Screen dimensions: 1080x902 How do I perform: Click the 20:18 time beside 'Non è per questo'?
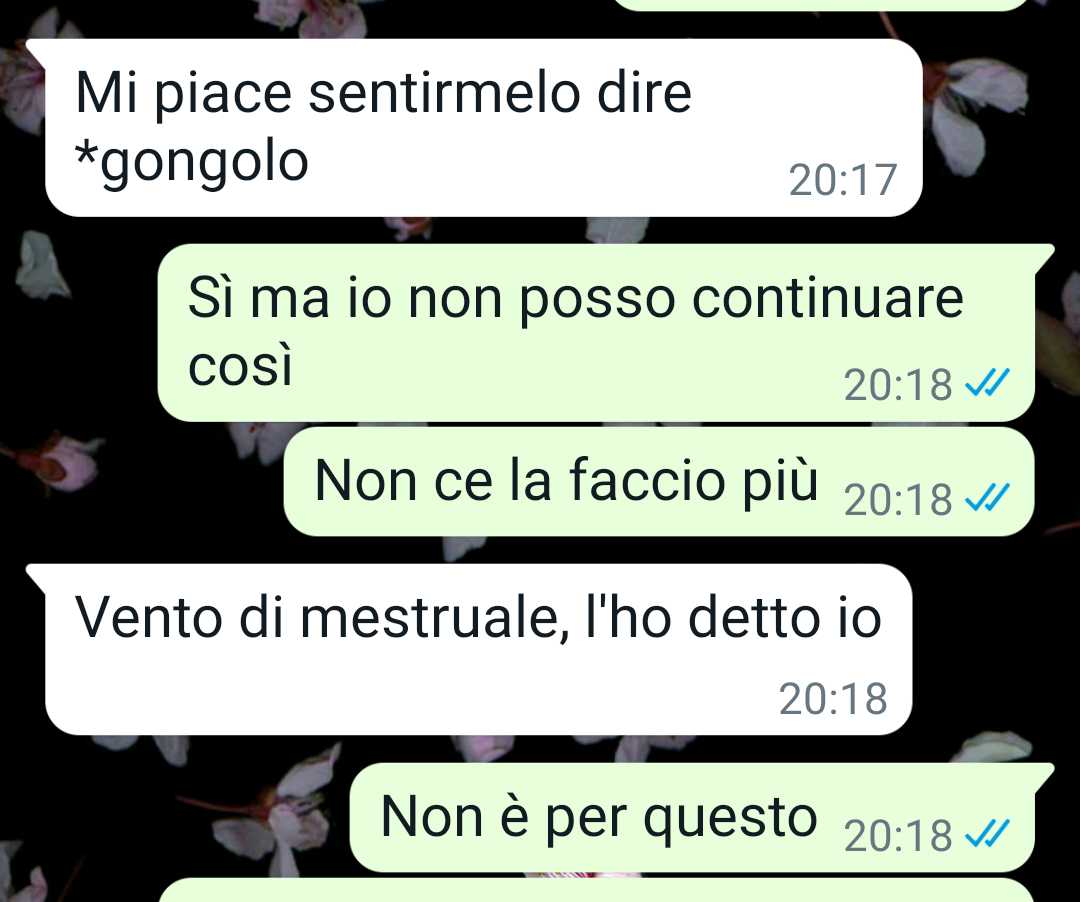pyautogui.click(x=898, y=836)
